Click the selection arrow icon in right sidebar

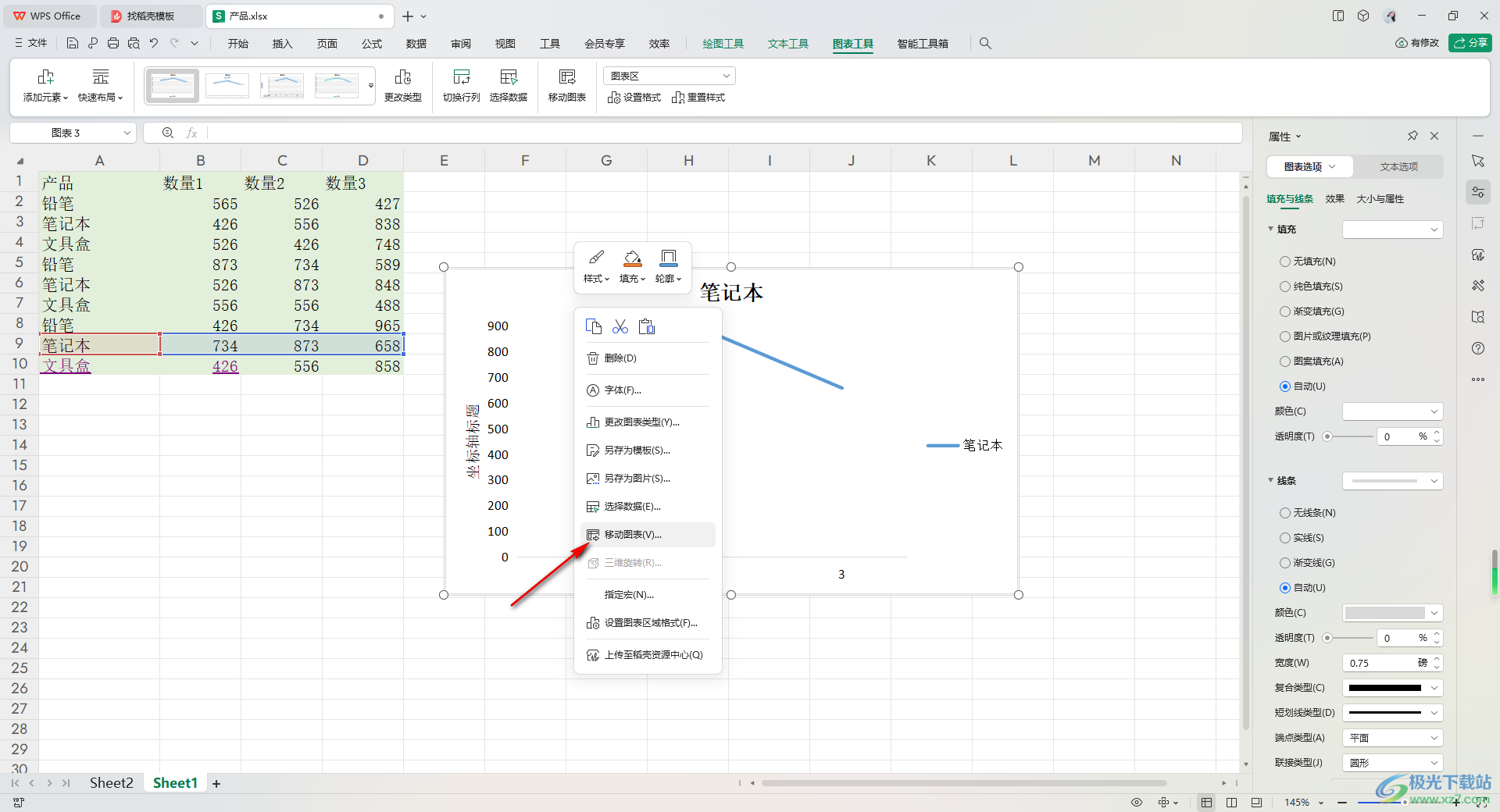coord(1478,161)
